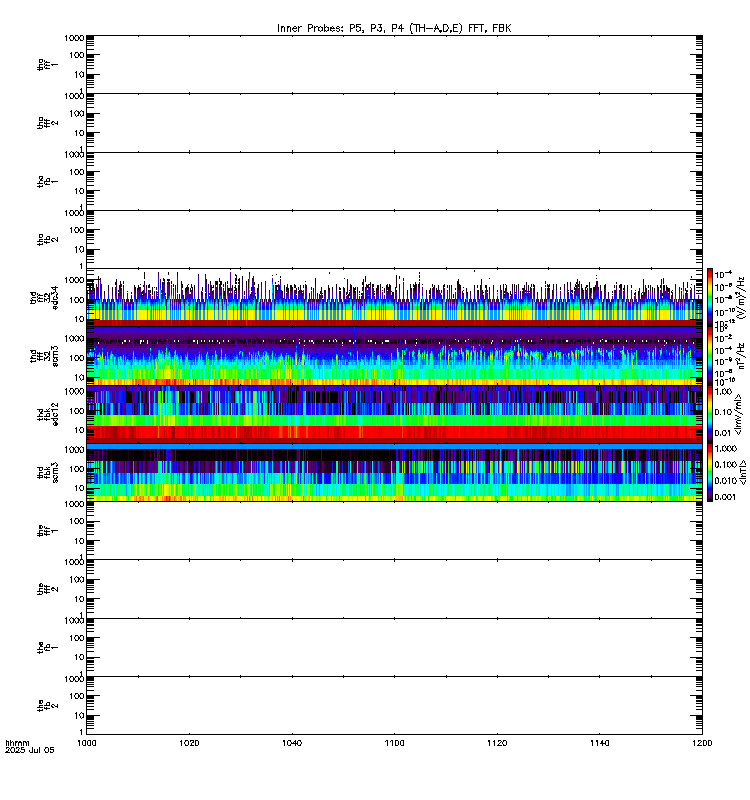Click the '<|nT|>' color bar unit label
Viewport: 750px width, 800px height.
point(743,472)
